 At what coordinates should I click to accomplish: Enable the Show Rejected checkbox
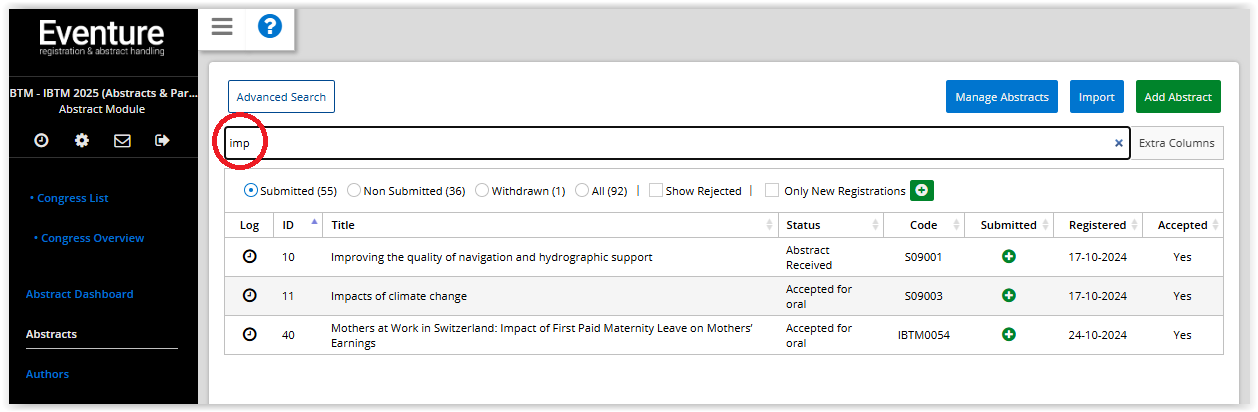pos(656,190)
